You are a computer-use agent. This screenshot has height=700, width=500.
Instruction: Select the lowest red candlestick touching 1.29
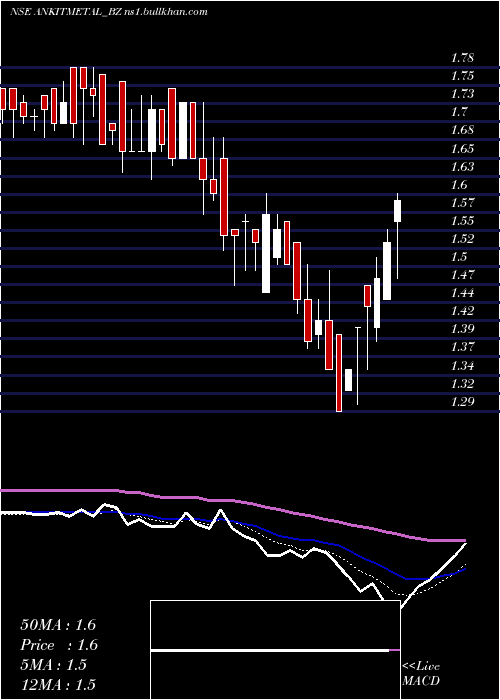(x=339, y=373)
